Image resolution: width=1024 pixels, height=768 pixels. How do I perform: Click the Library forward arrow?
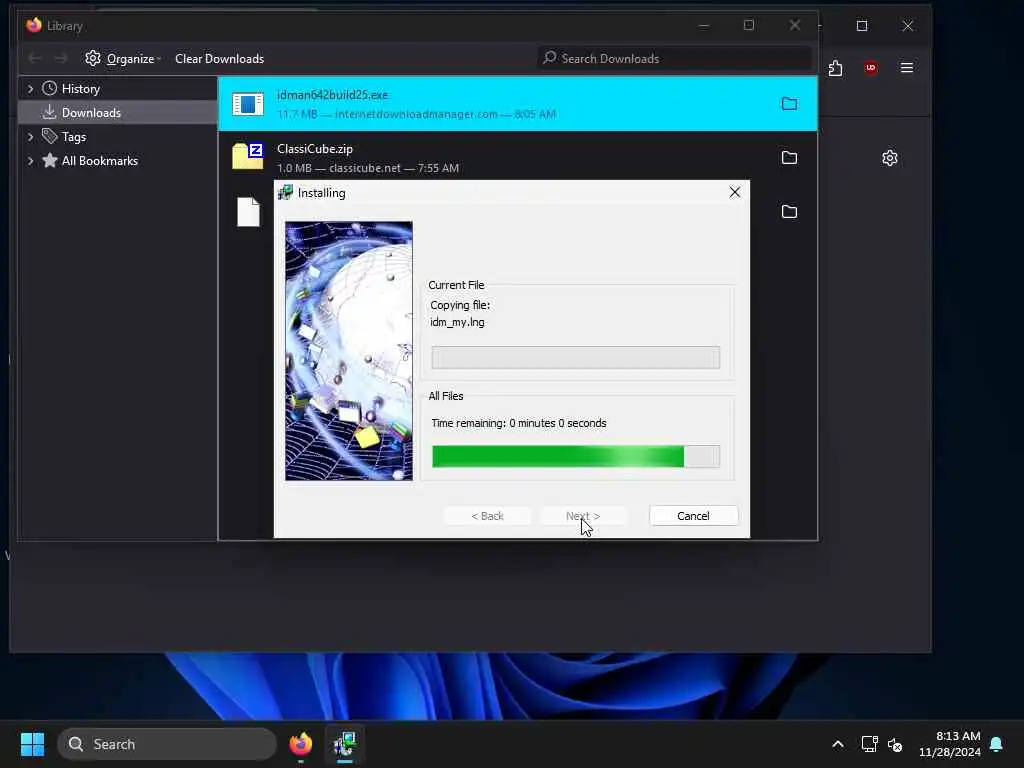click(61, 59)
